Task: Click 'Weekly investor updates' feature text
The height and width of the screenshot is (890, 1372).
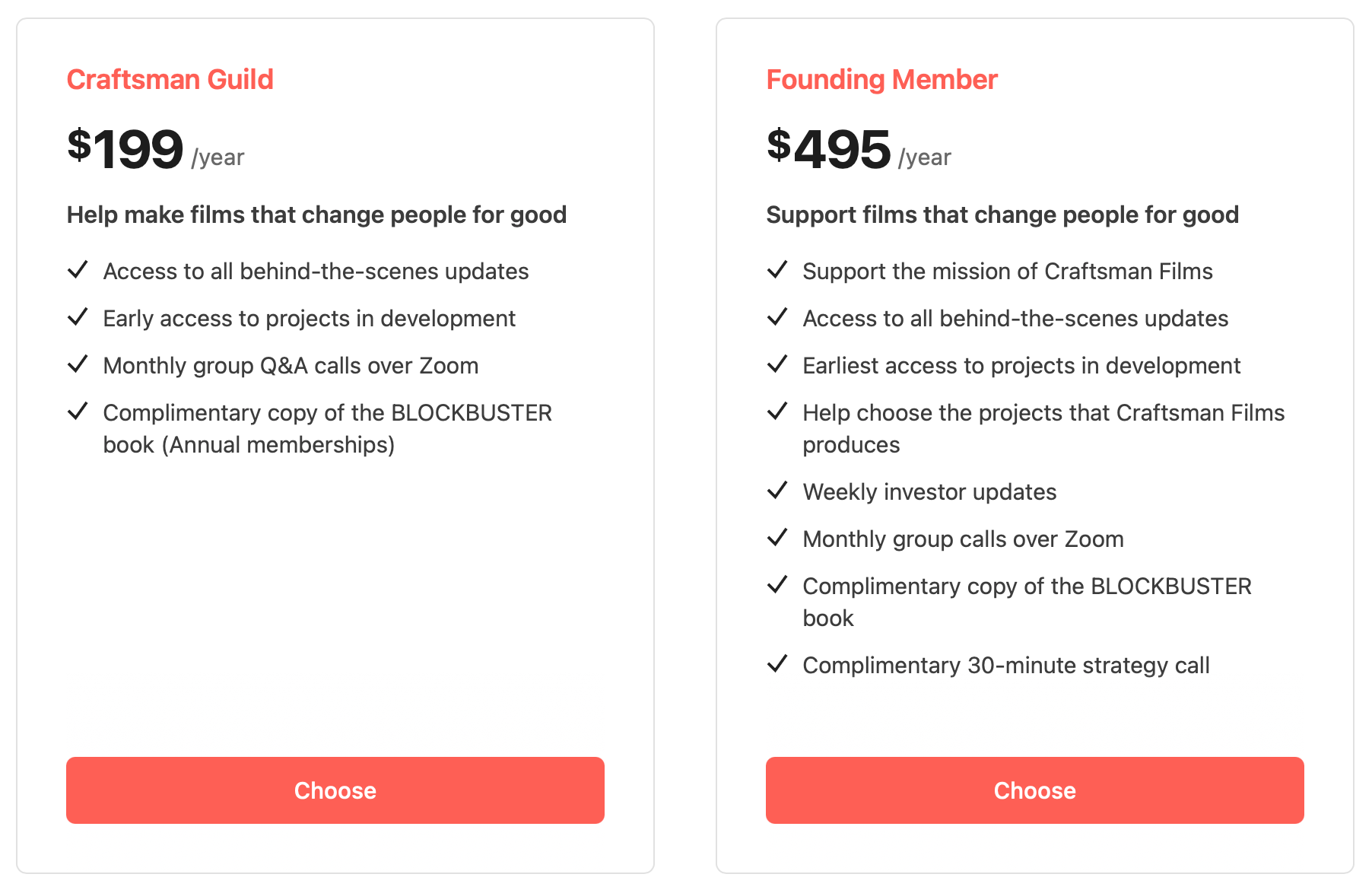Action: point(929,492)
